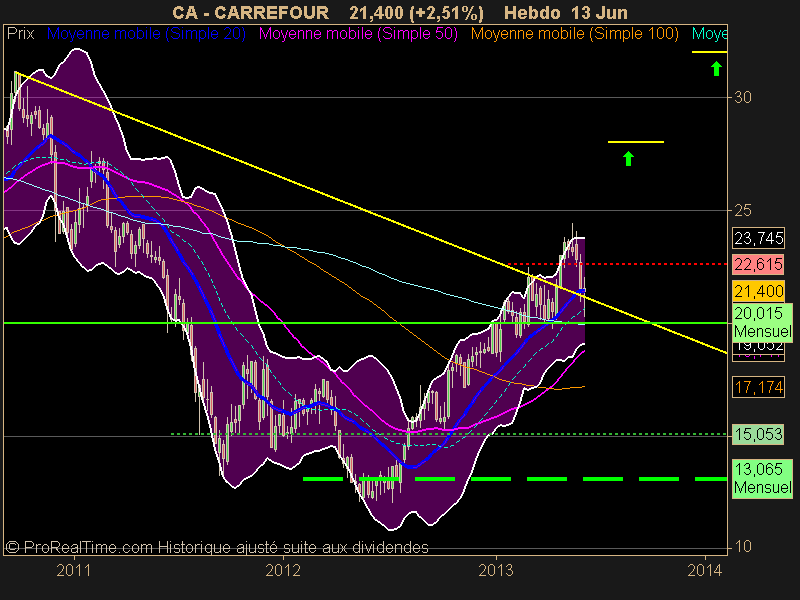Click the thick green dashed 13,065 support line
Screen dimensions: 800x600
[515, 479]
